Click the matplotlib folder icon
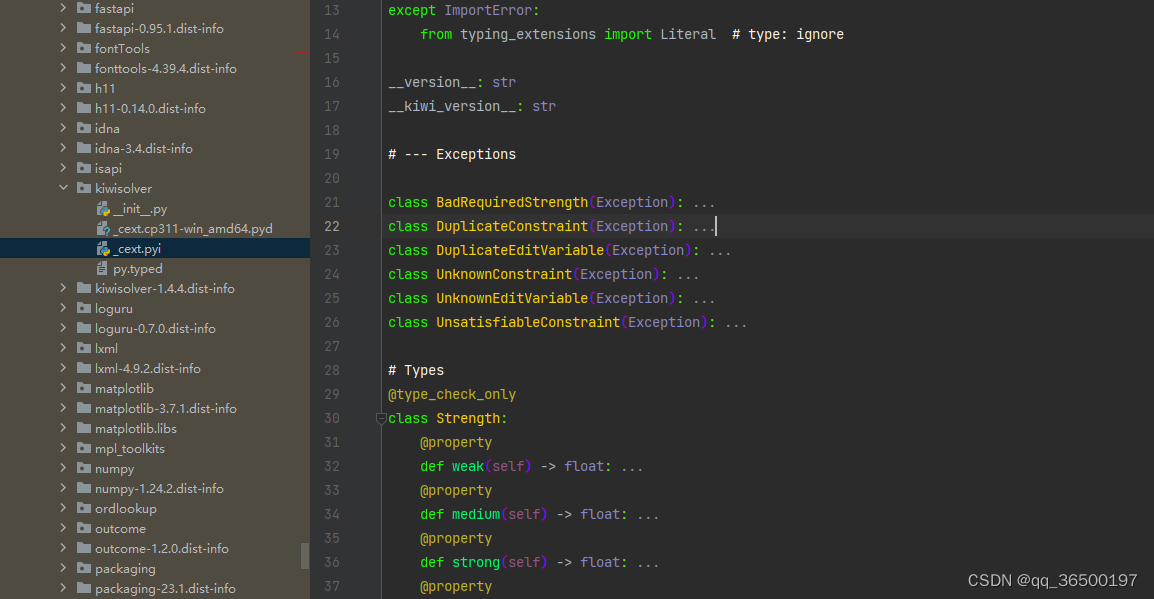The height and width of the screenshot is (599, 1154). [x=84, y=389]
